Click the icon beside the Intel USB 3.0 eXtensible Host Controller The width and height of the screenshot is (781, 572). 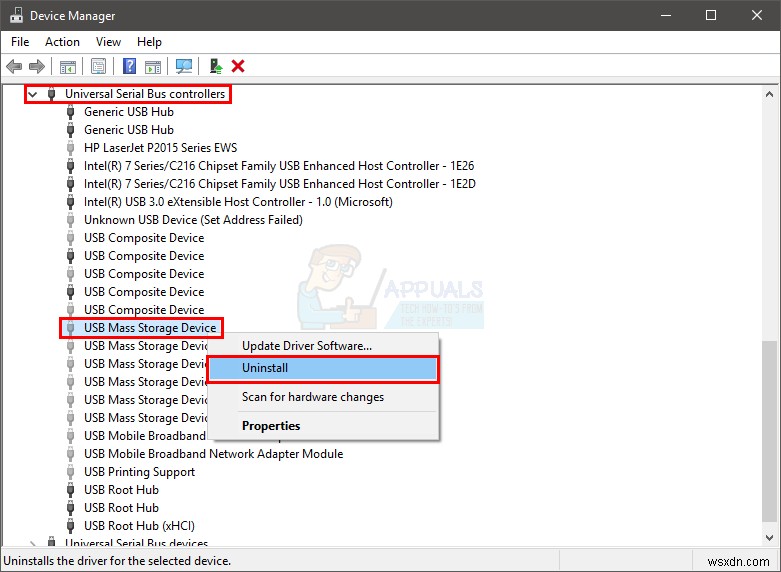click(71, 202)
